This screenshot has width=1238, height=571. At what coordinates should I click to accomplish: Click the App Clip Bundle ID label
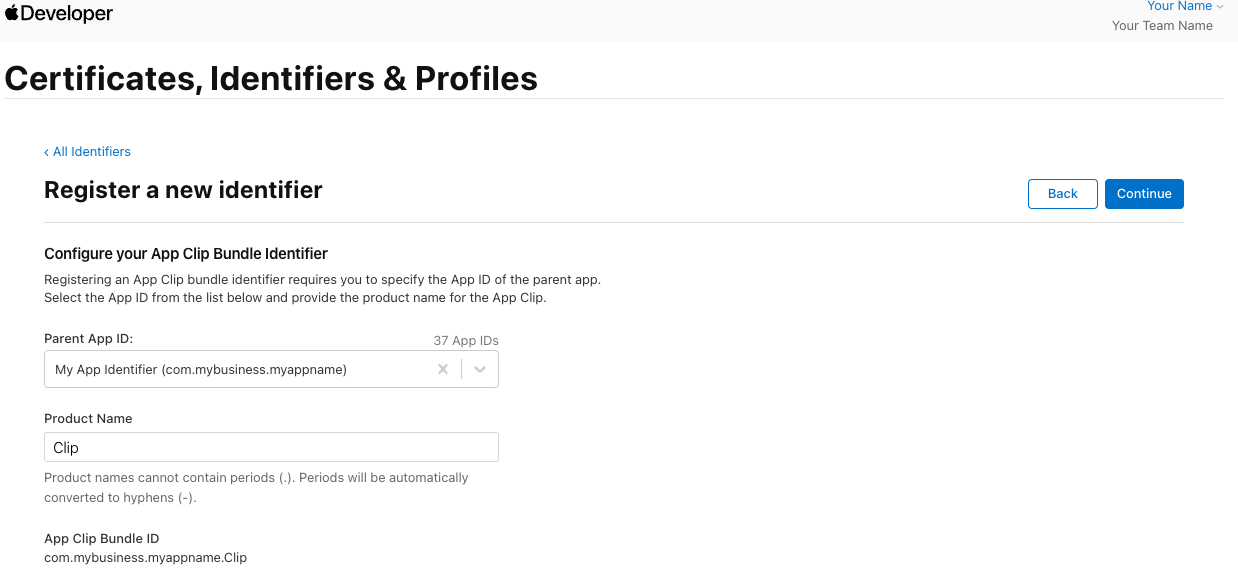tap(101, 539)
